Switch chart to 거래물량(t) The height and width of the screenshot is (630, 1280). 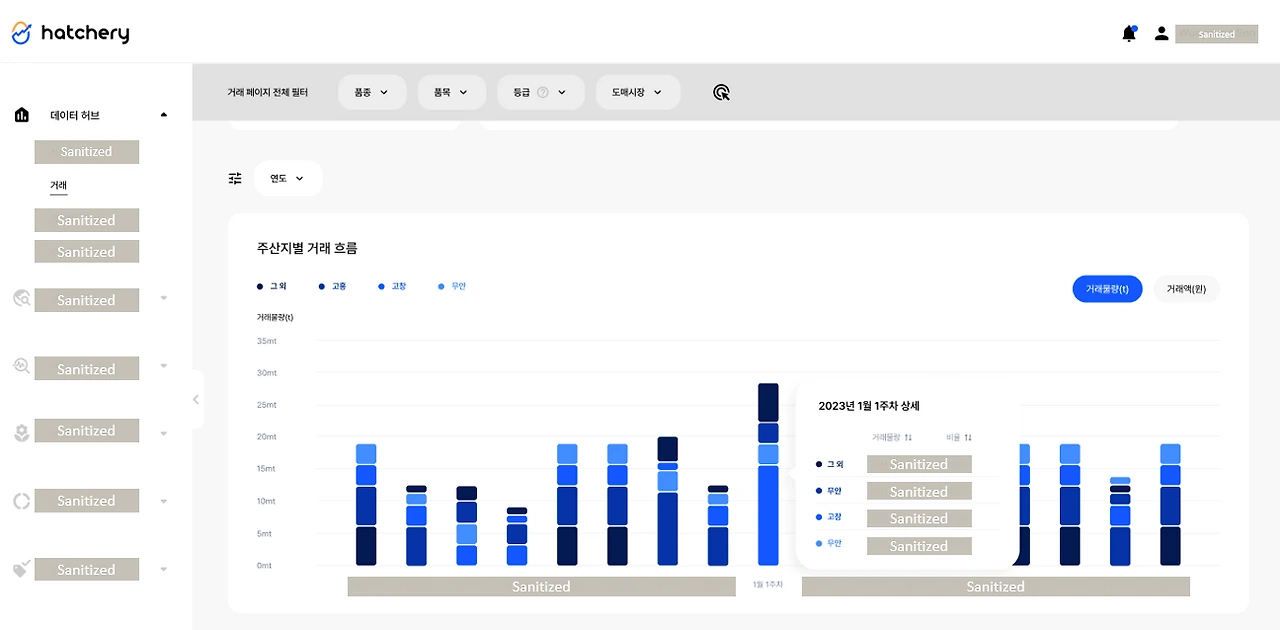click(1107, 289)
